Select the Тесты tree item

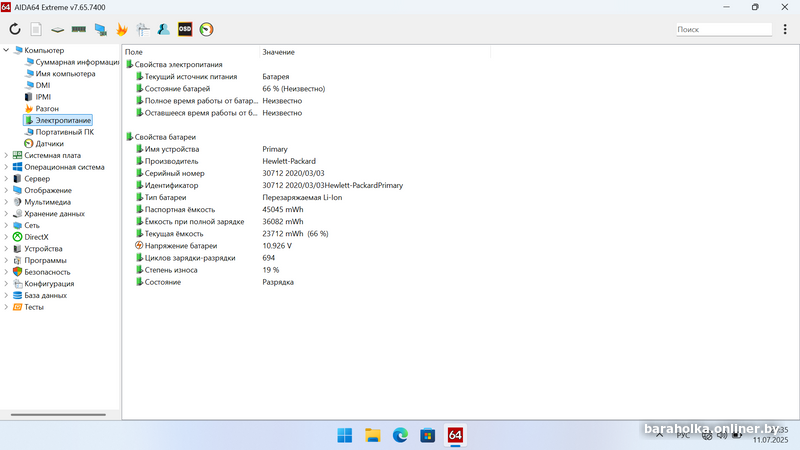(x=29, y=307)
